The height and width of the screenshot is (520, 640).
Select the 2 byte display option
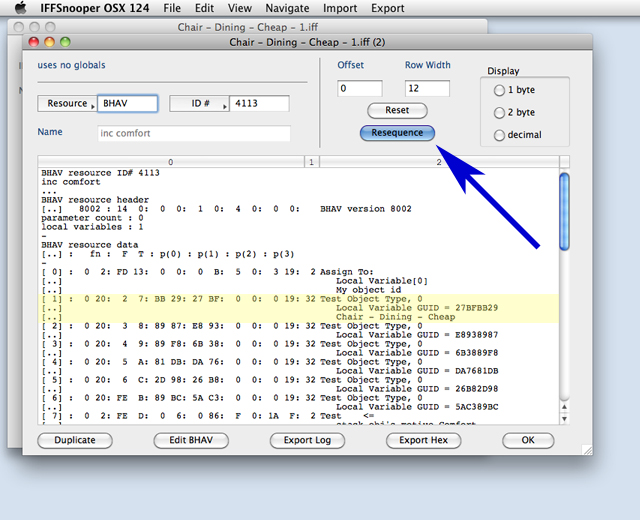point(500,112)
